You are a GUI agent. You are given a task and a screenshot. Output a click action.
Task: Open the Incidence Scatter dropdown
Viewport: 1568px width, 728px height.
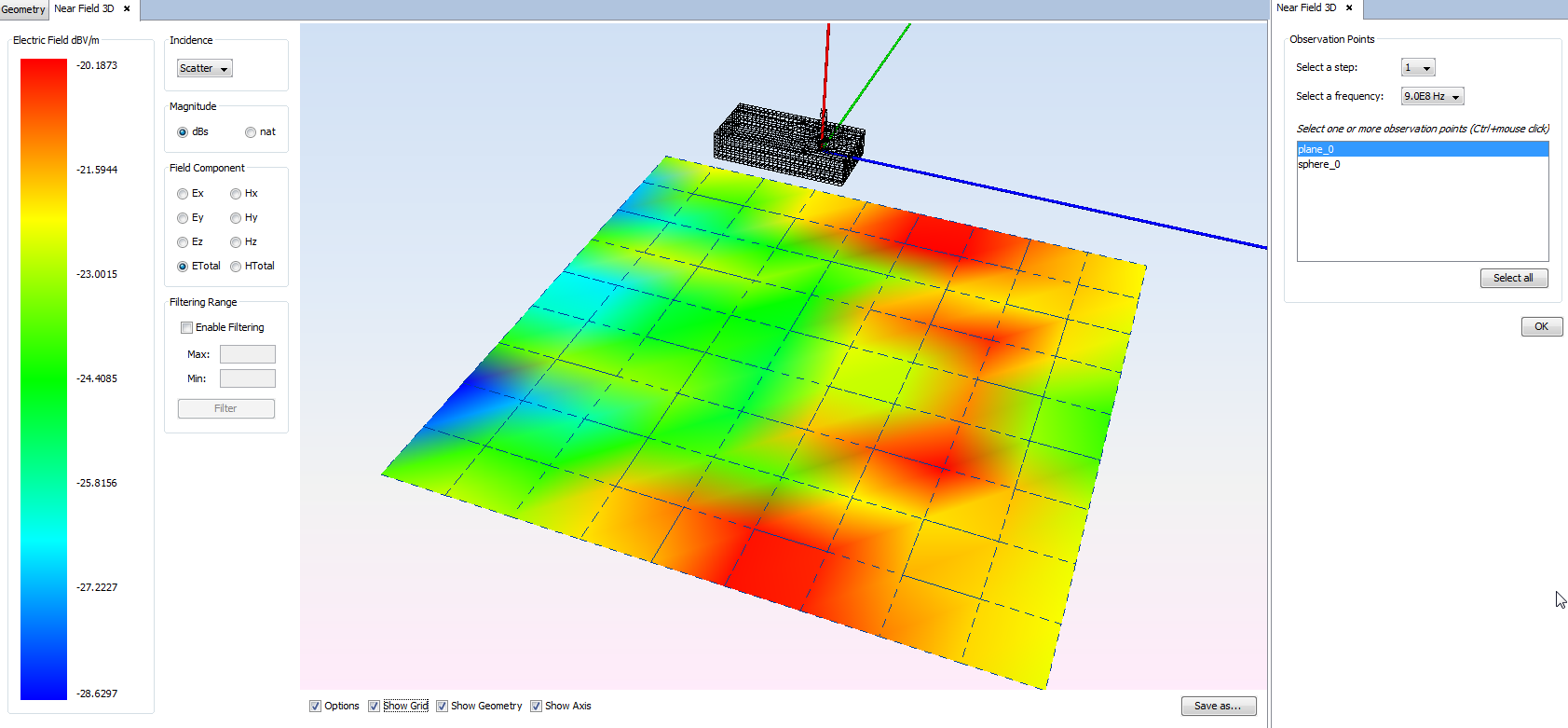(205, 68)
